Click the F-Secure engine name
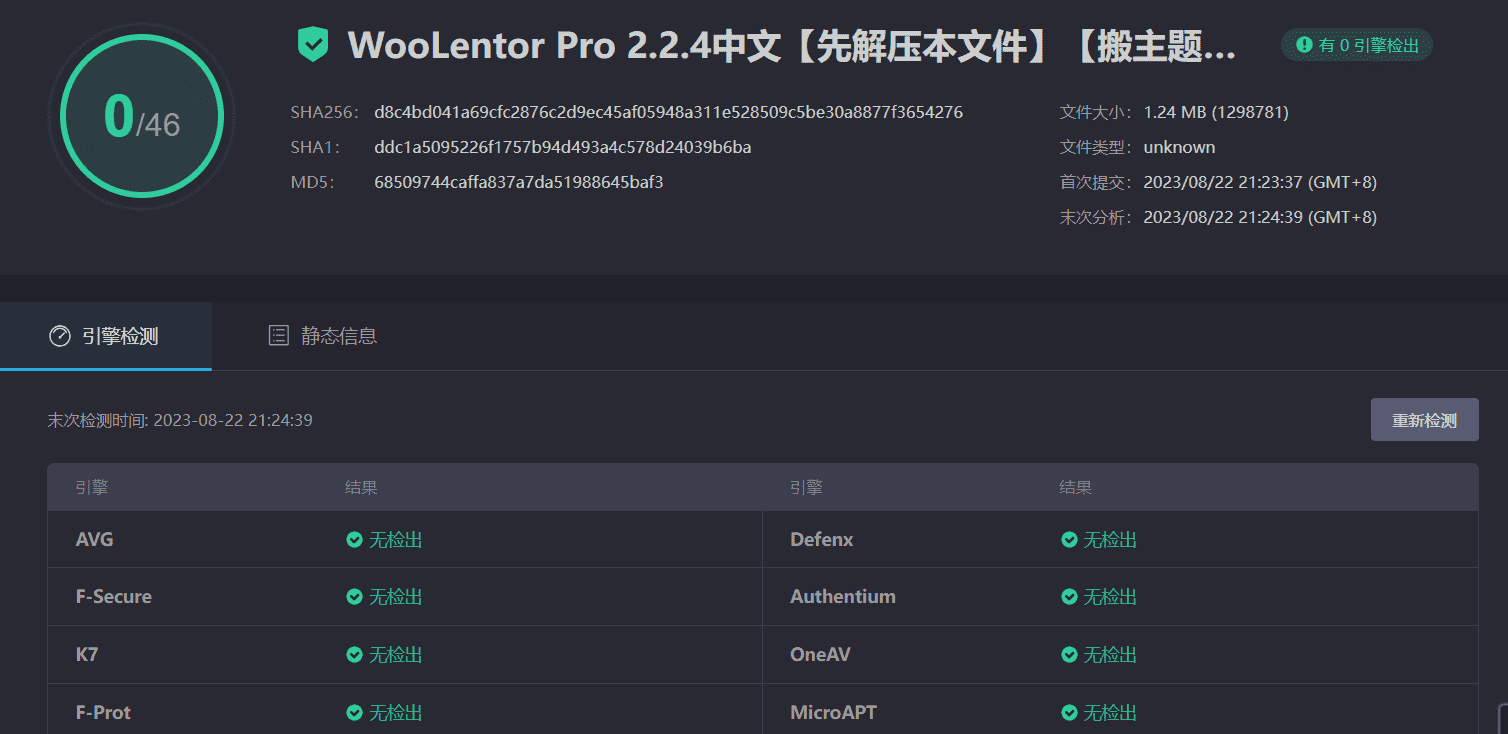 point(114,597)
